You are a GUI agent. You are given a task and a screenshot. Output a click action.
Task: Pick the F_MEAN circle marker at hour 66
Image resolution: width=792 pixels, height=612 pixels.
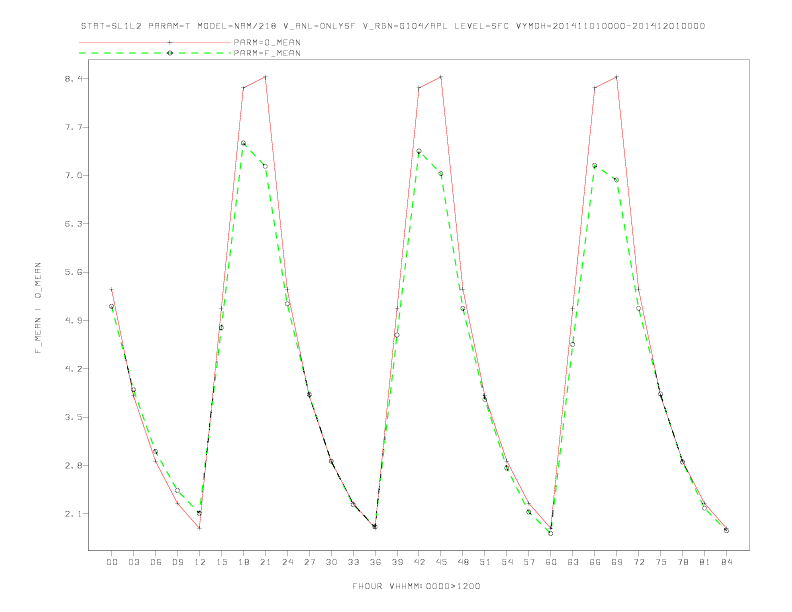pyautogui.click(x=595, y=166)
